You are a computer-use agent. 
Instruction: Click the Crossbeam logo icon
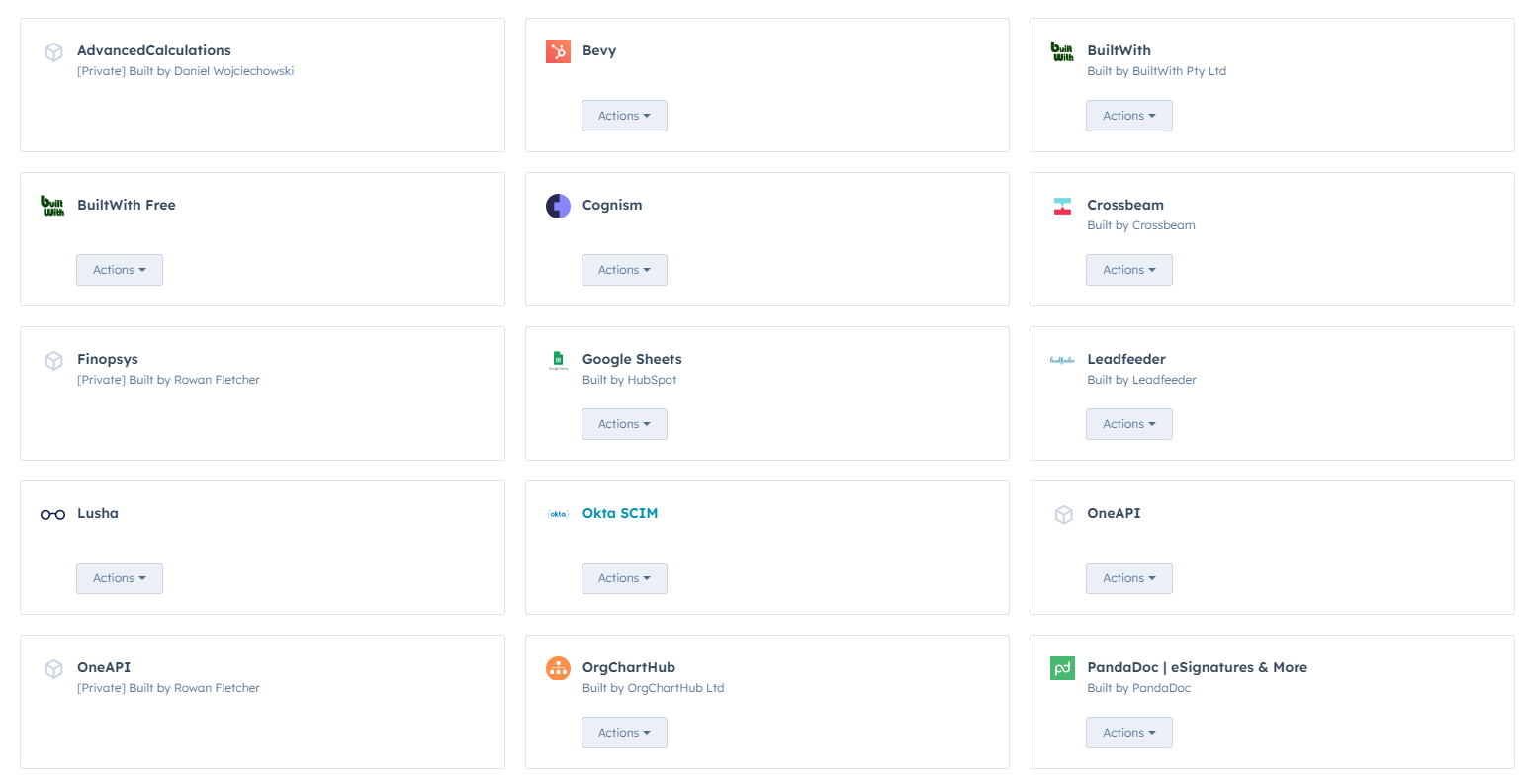[1062, 206]
